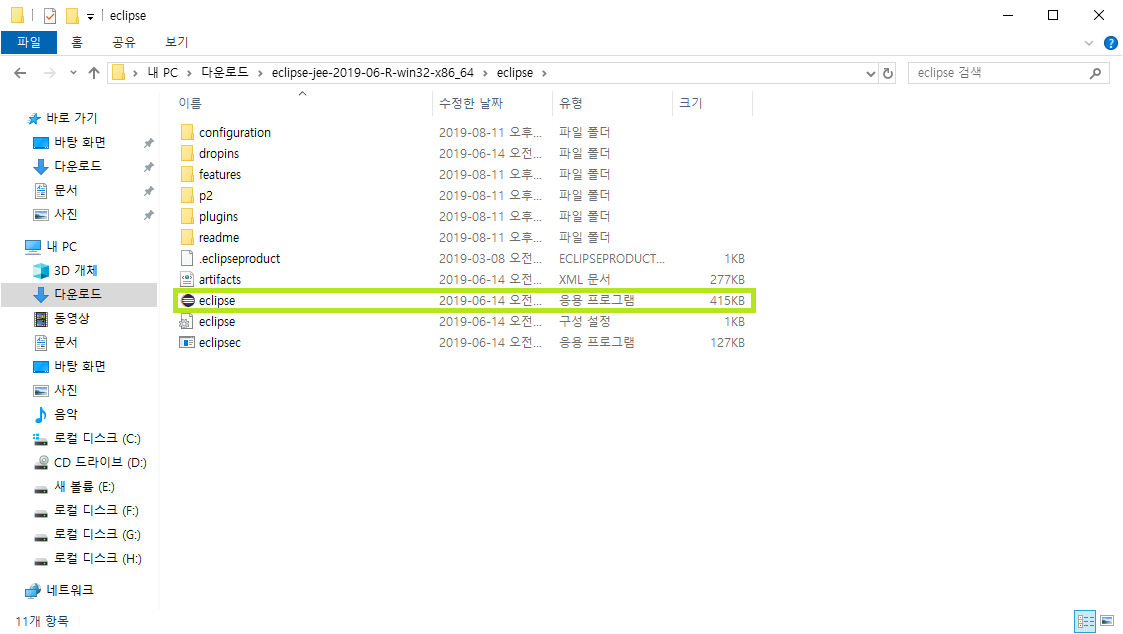Select 음악 in navigation pane
The width and height of the screenshot is (1123, 634).
pos(66,414)
